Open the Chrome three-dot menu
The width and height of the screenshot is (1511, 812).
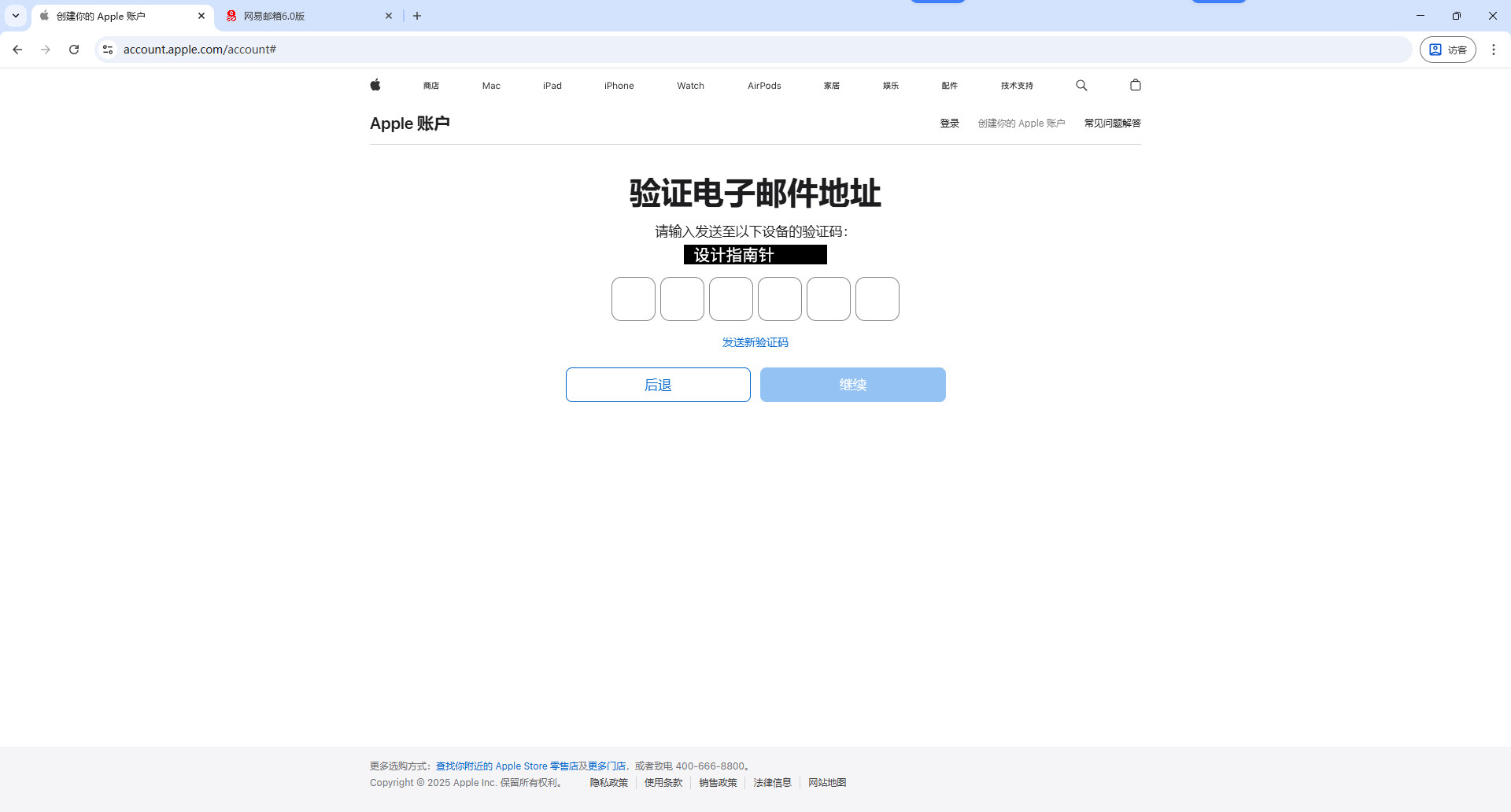pyautogui.click(x=1494, y=50)
